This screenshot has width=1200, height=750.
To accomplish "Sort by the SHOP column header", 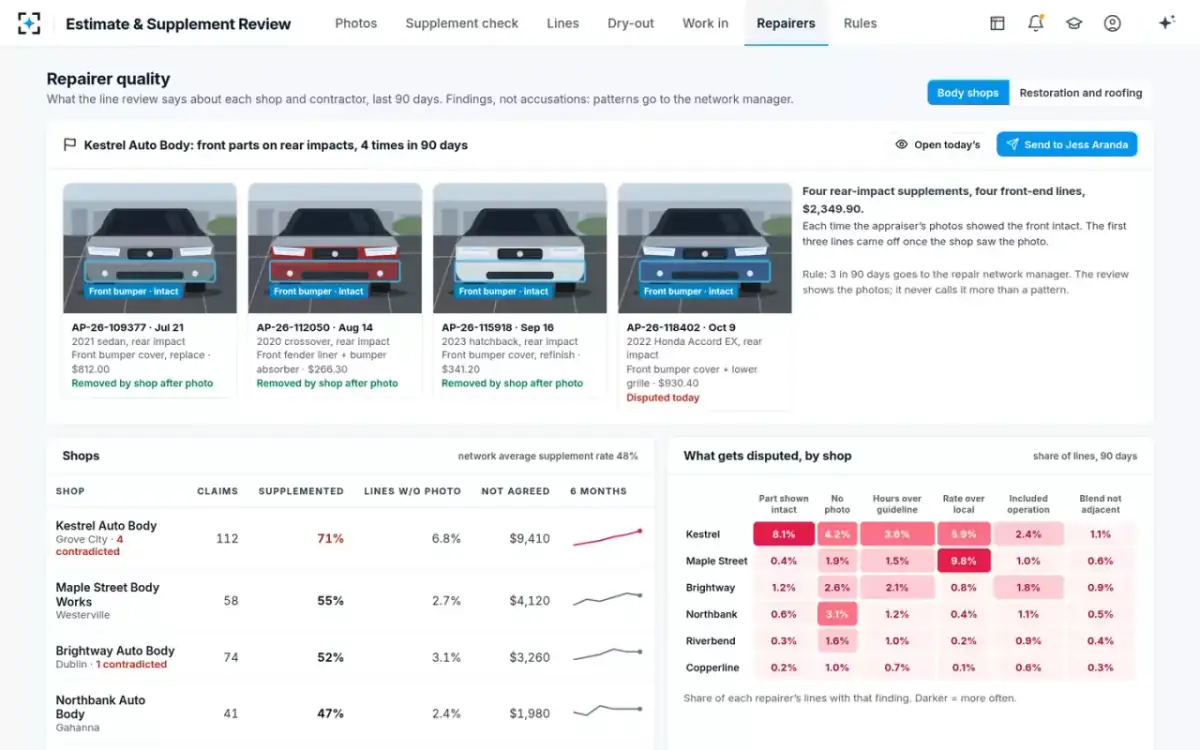I will coord(70,491).
